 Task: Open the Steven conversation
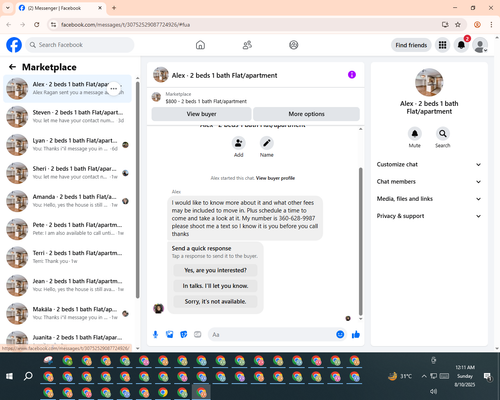pos(67,117)
